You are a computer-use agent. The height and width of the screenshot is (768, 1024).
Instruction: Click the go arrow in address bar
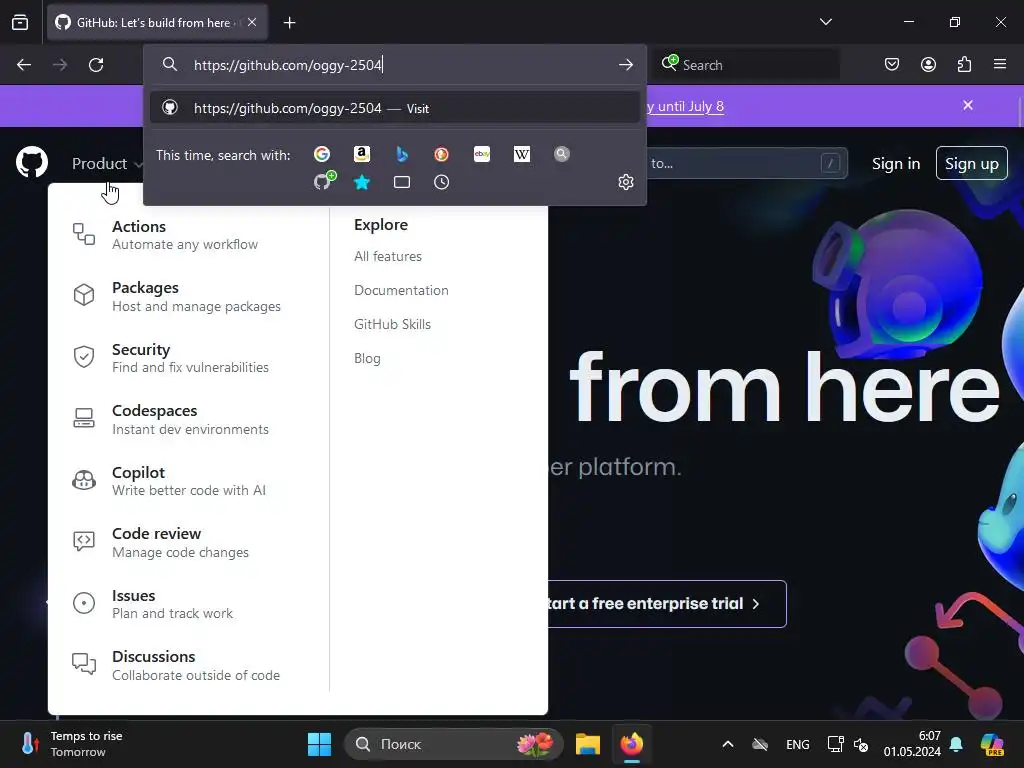pos(626,65)
